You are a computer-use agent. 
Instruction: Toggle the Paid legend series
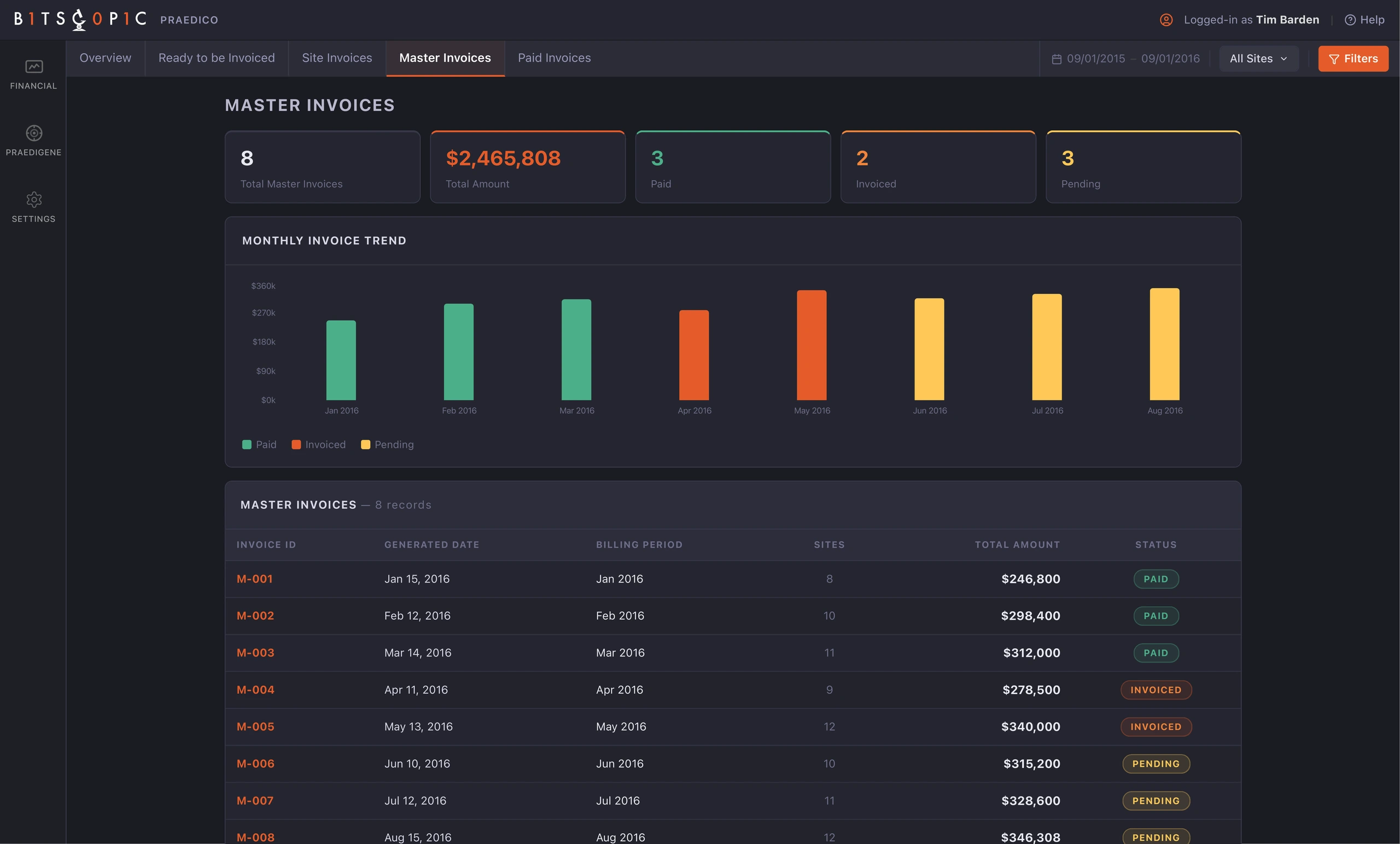click(x=259, y=445)
